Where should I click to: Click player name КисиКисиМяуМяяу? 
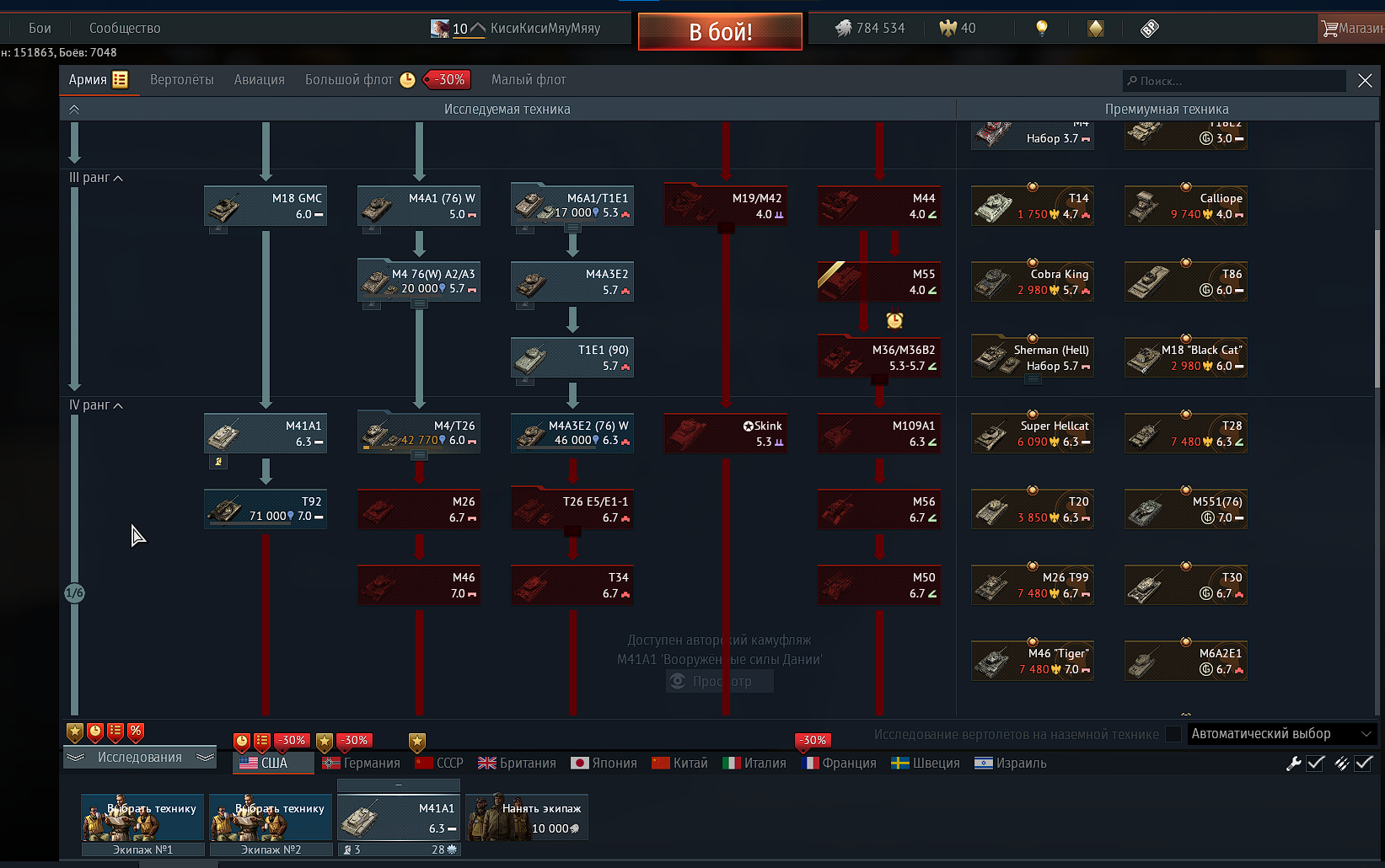click(x=545, y=28)
